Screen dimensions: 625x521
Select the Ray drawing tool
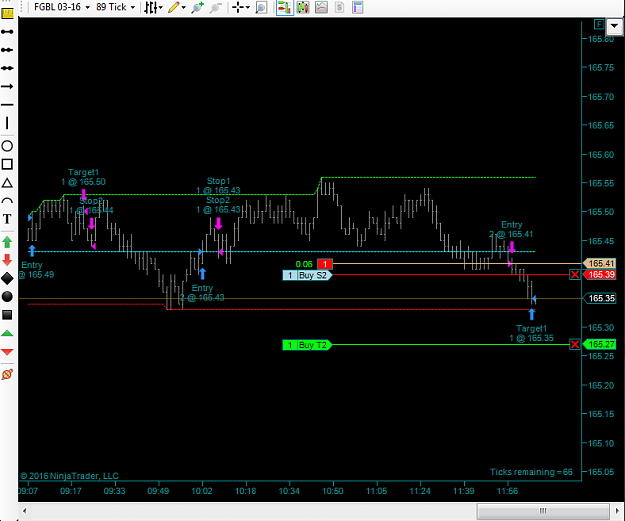tap(7, 50)
